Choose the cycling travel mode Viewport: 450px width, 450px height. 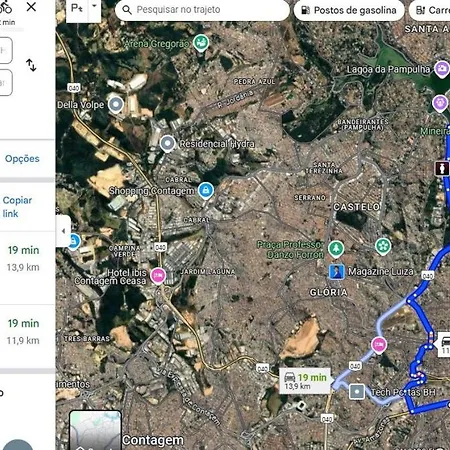coord(6,7)
